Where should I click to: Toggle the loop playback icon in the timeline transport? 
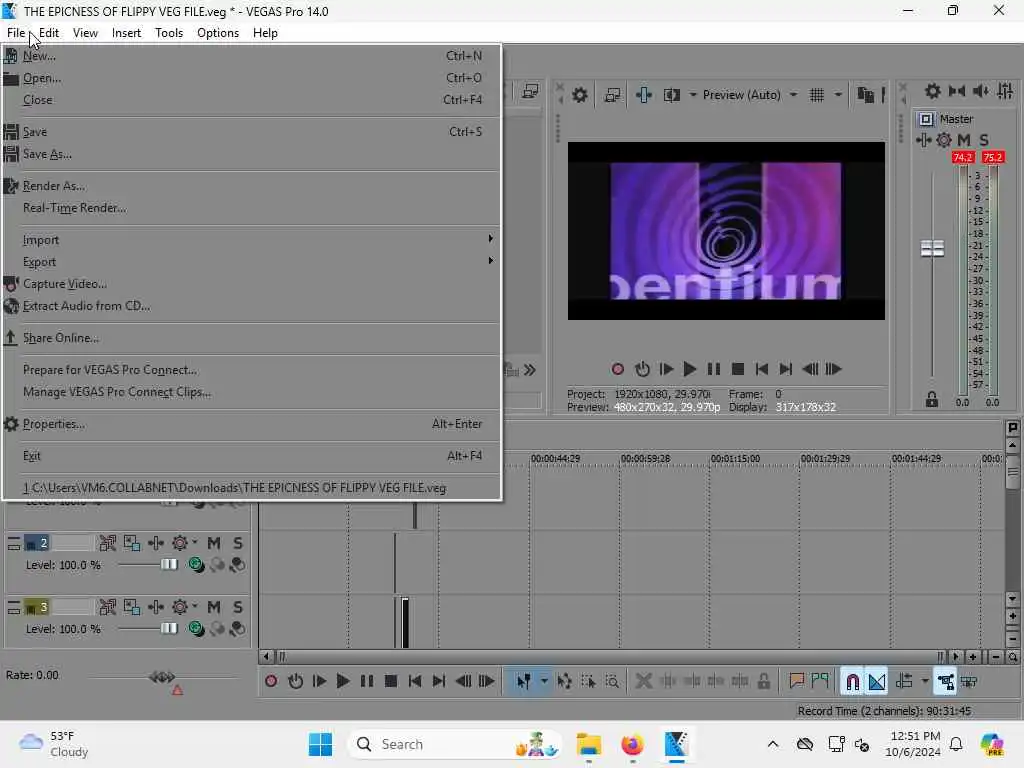(295, 682)
